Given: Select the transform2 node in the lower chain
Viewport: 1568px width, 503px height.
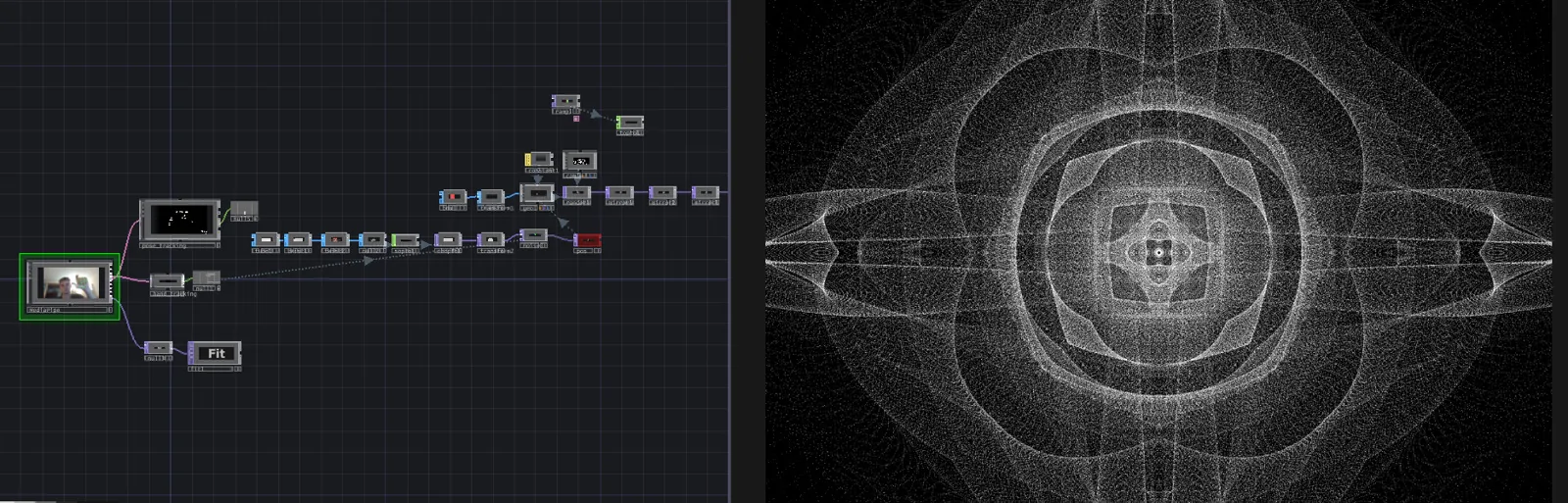Looking at the screenshot, I should [491, 241].
